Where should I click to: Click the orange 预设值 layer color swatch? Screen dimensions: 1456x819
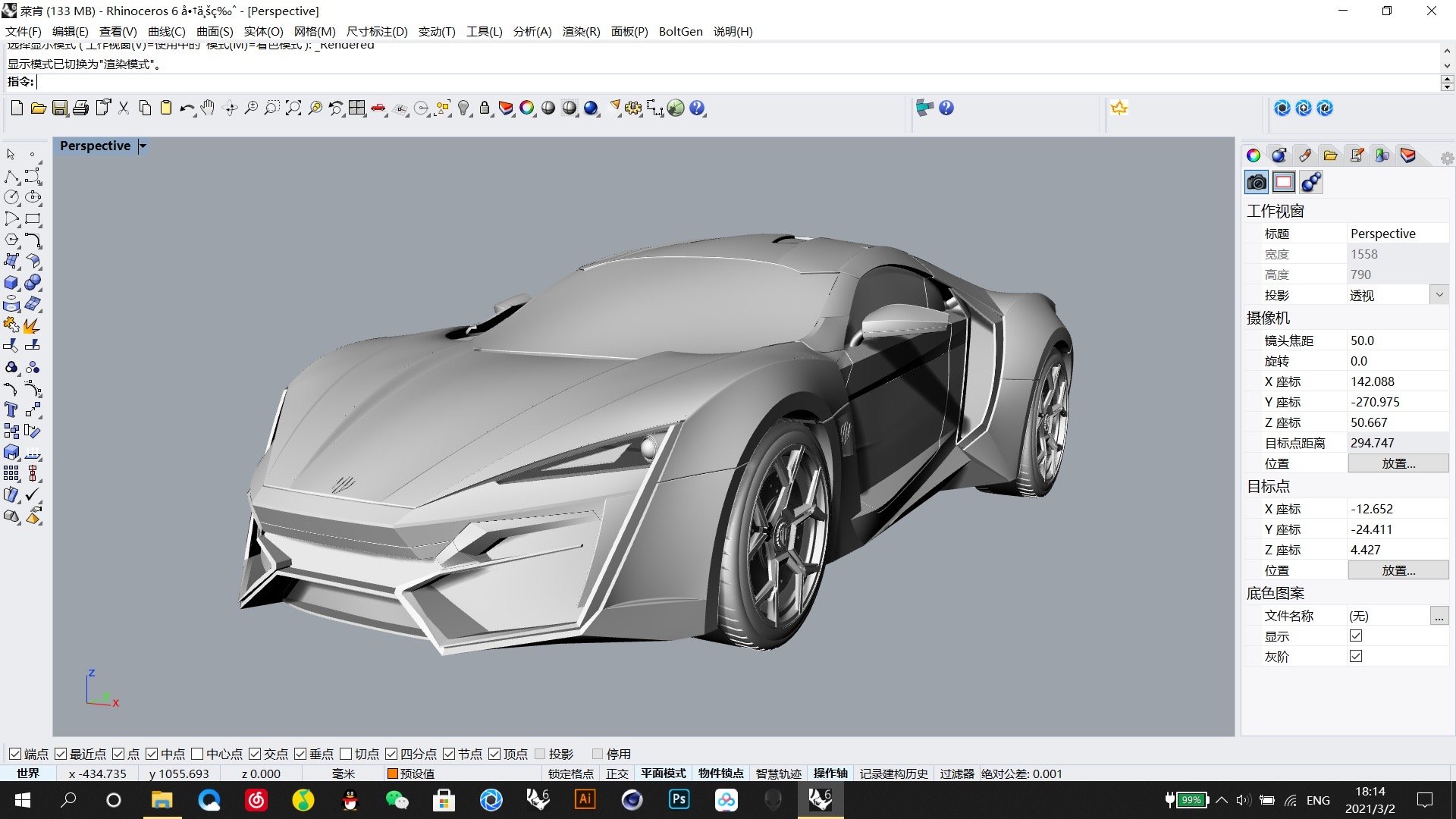click(392, 773)
